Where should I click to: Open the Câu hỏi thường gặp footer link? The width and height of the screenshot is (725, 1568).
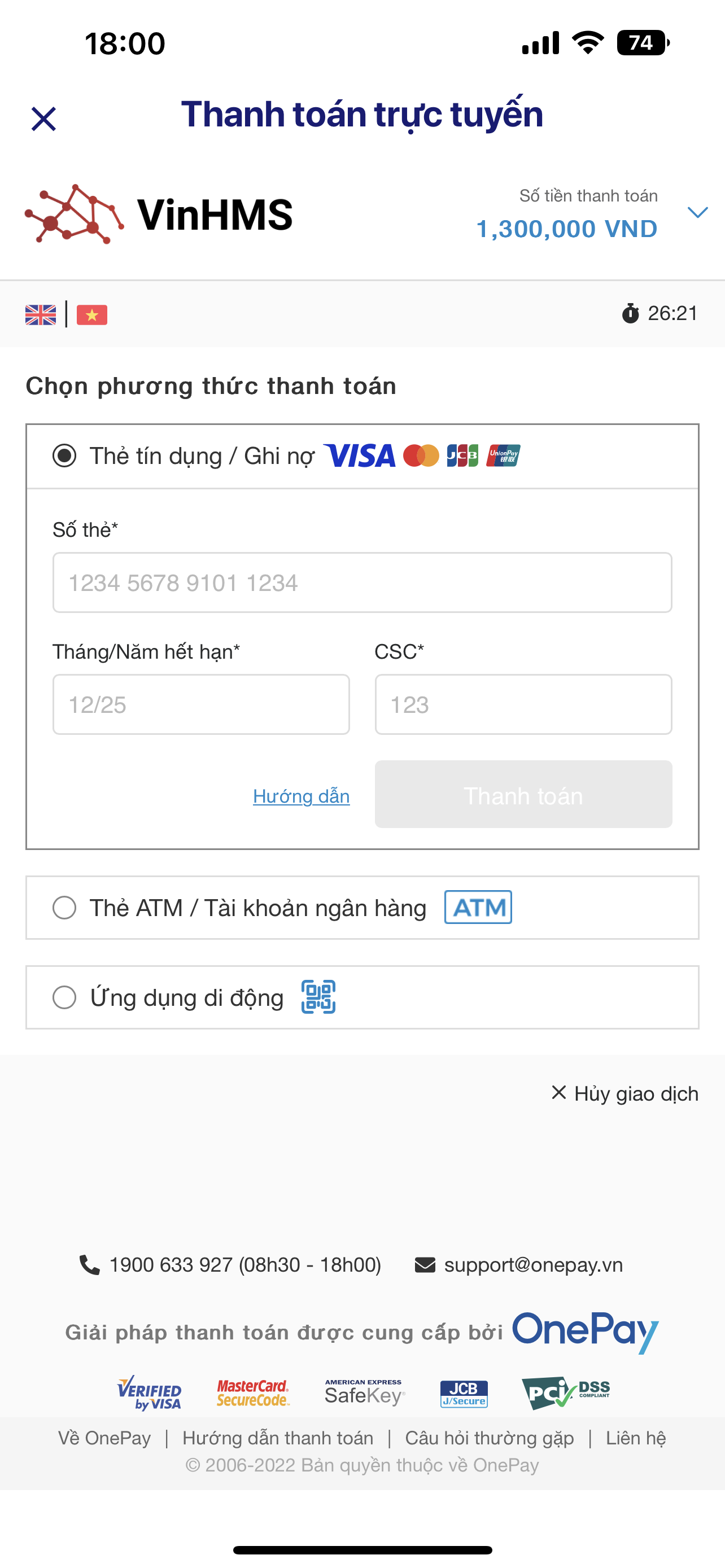(x=490, y=1438)
